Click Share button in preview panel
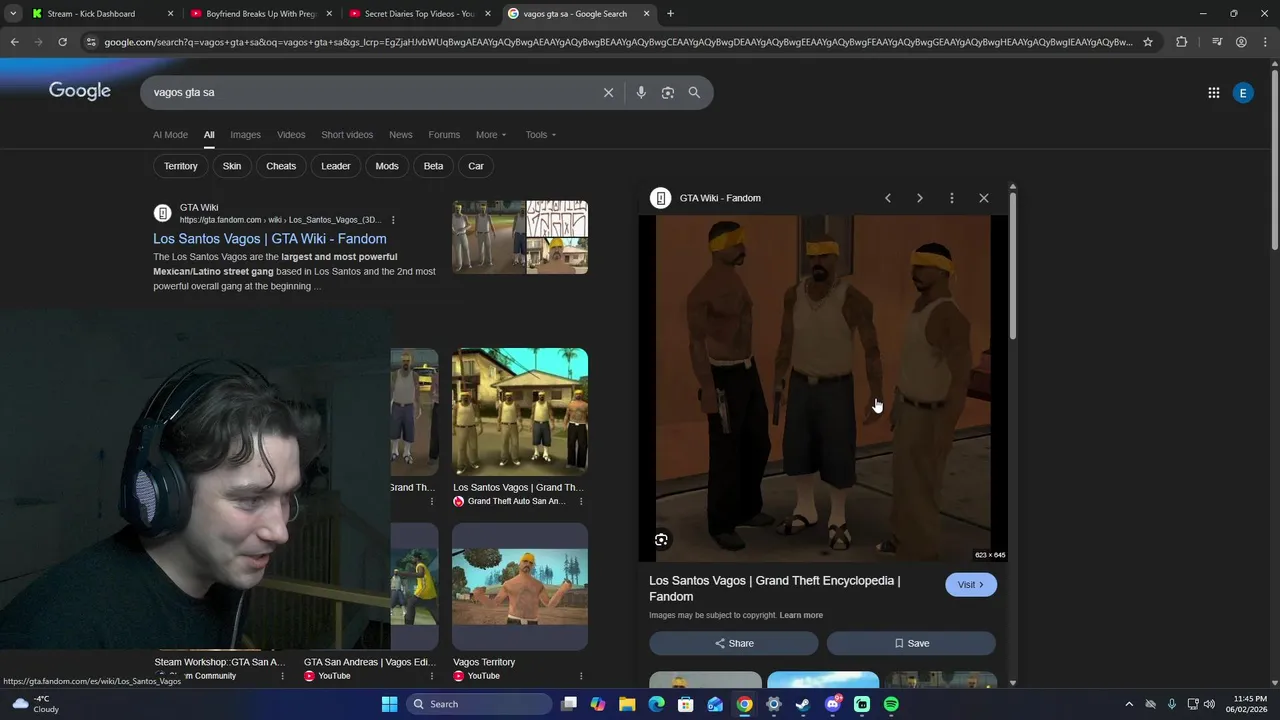This screenshot has height=720, width=1280. click(x=734, y=643)
